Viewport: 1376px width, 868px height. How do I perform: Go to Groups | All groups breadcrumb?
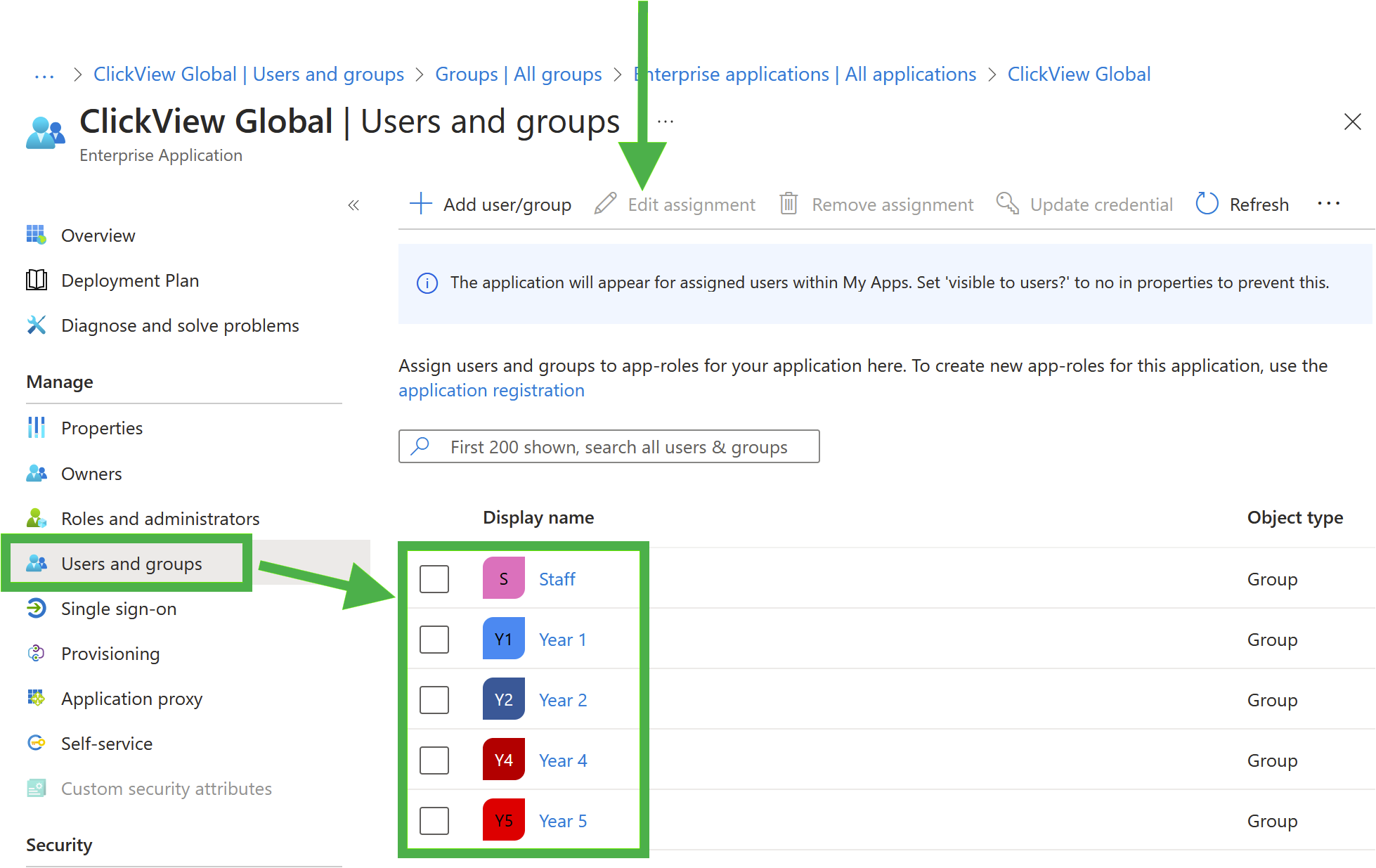tap(518, 75)
